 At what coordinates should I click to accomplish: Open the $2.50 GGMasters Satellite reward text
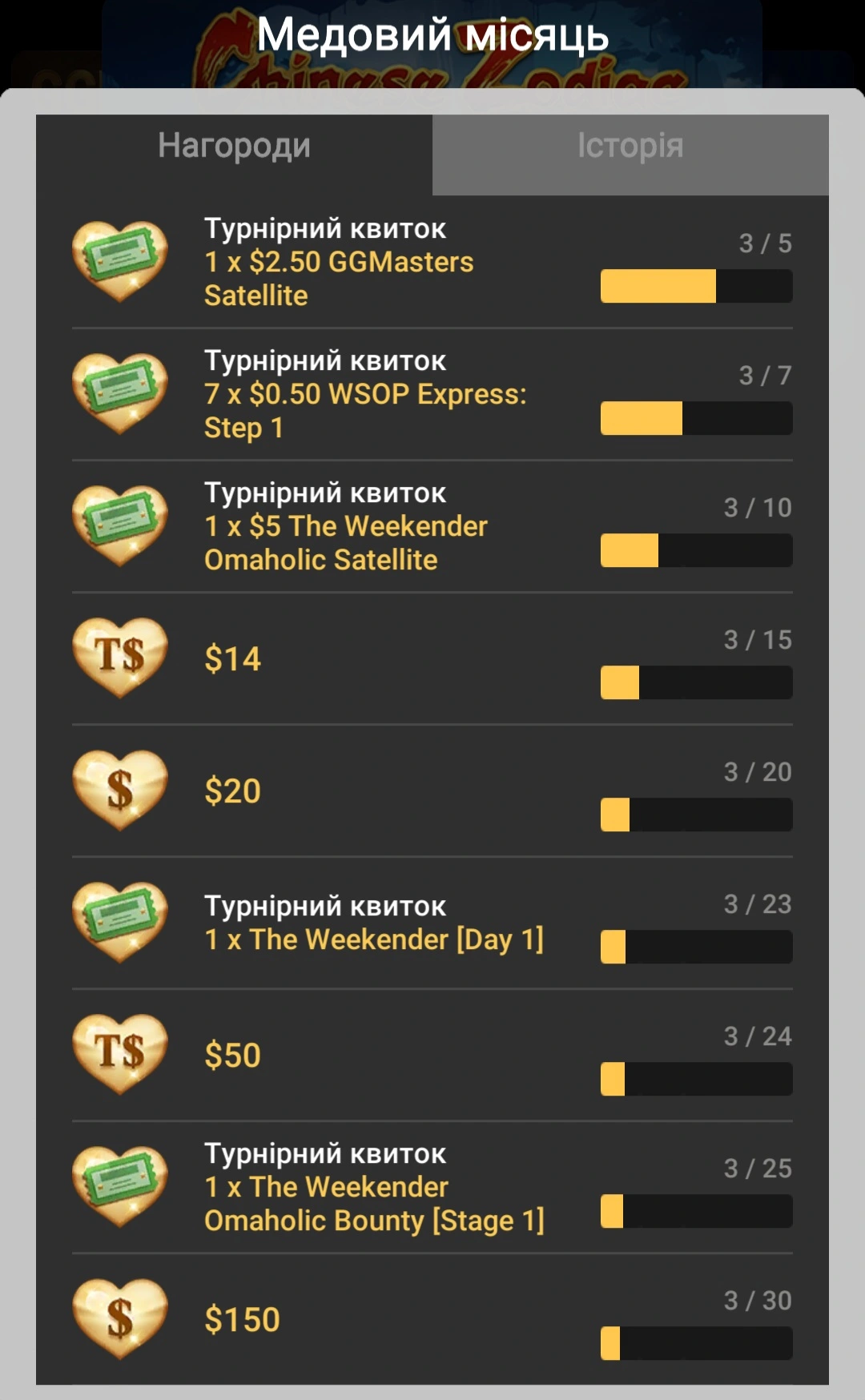coord(339,278)
